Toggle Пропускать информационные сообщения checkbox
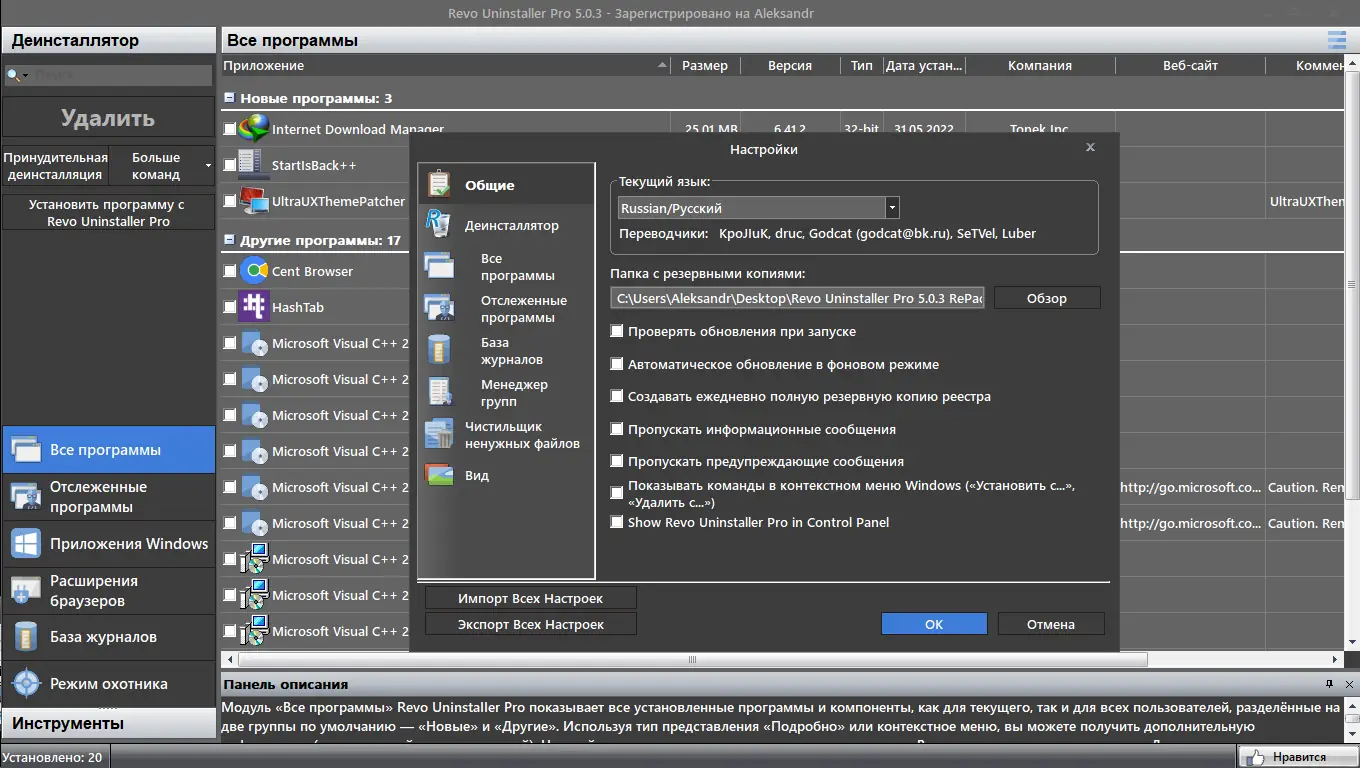The height and width of the screenshot is (768, 1360). [x=617, y=429]
